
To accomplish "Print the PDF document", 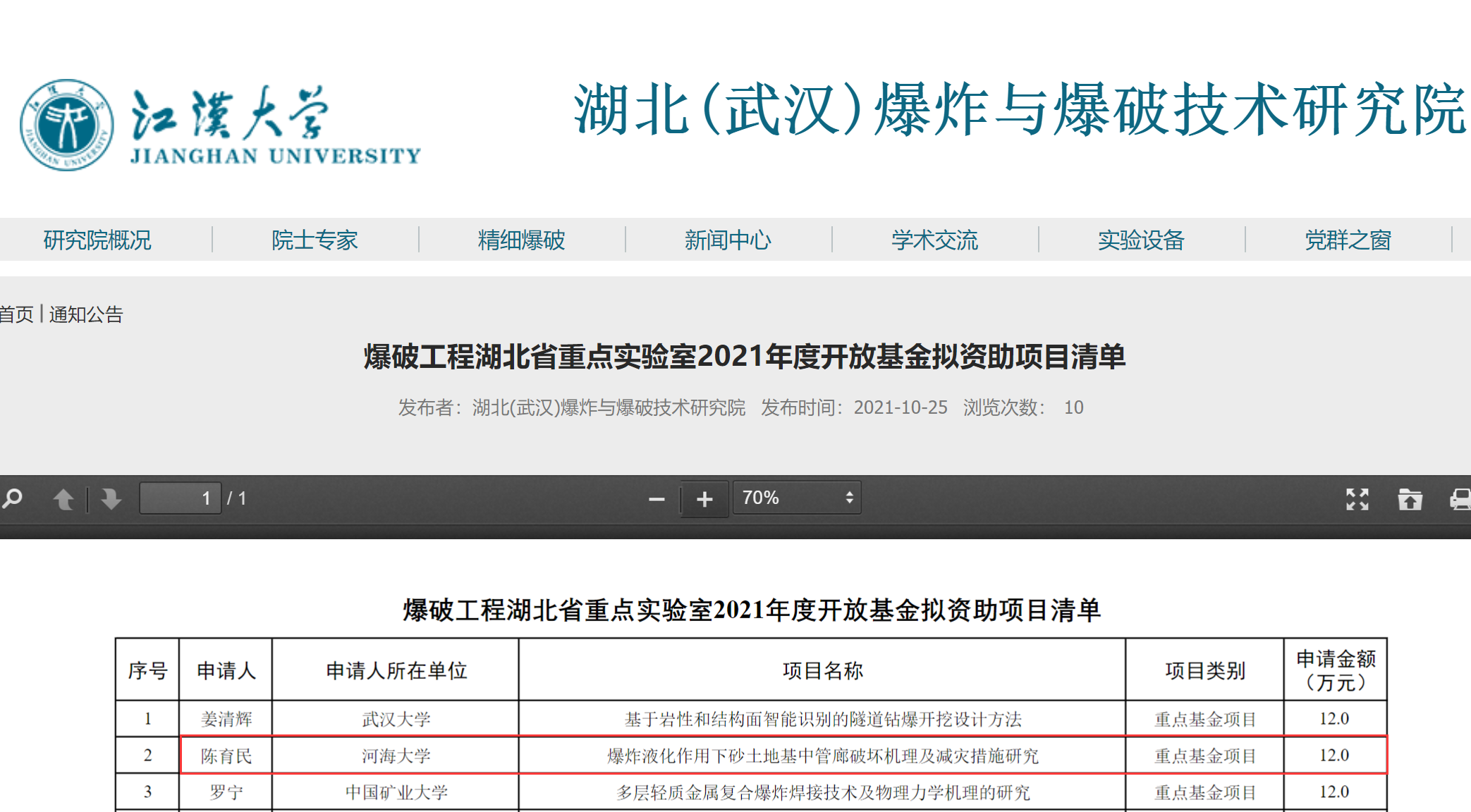I will [x=1460, y=499].
